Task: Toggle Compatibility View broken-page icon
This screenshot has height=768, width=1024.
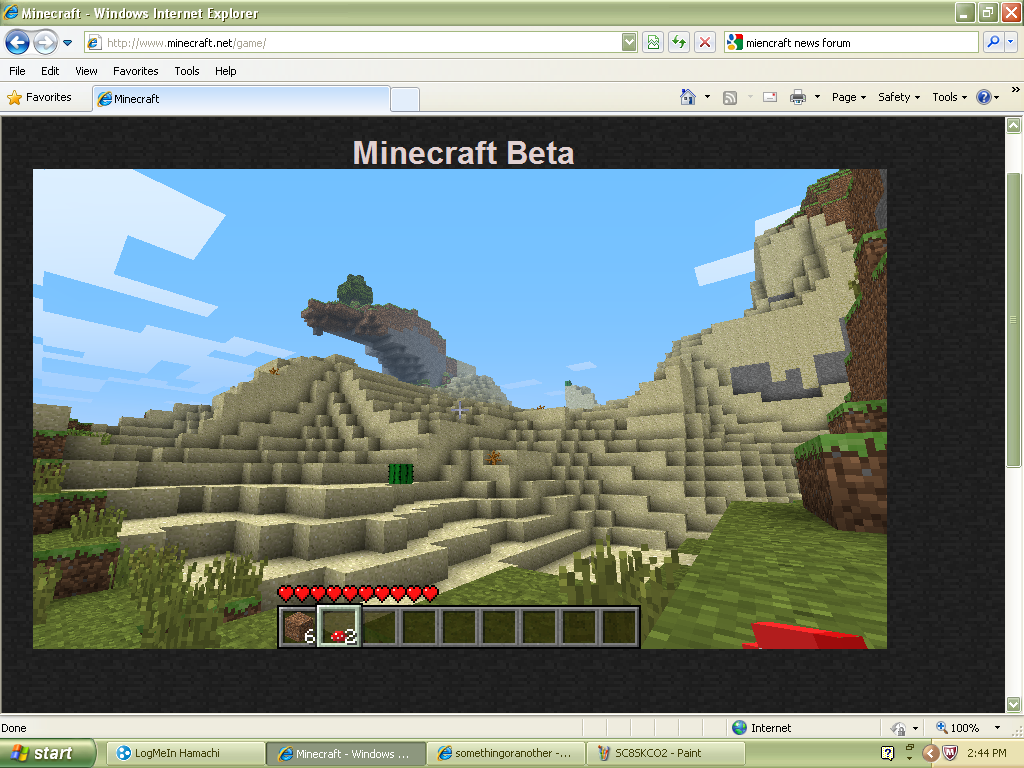Action: click(x=653, y=43)
